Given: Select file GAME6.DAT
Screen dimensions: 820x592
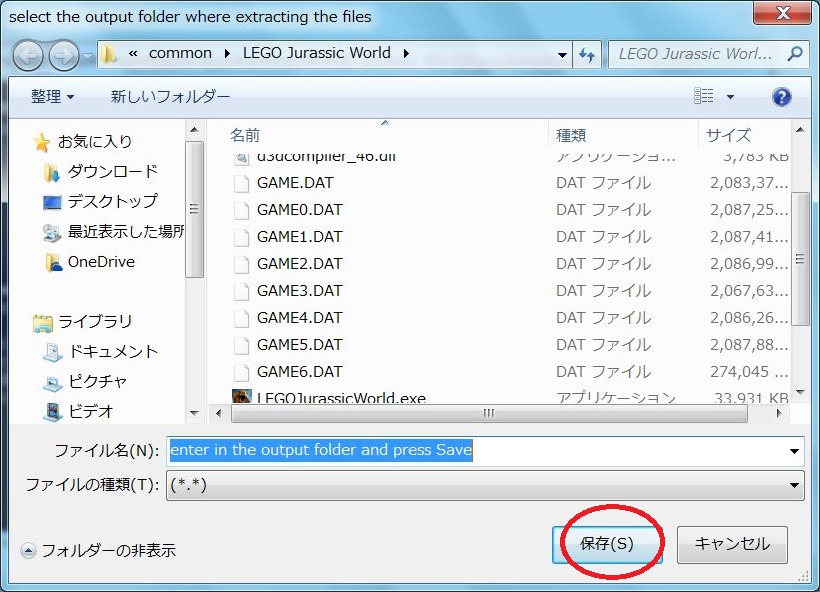Looking at the screenshot, I should point(300,372).
